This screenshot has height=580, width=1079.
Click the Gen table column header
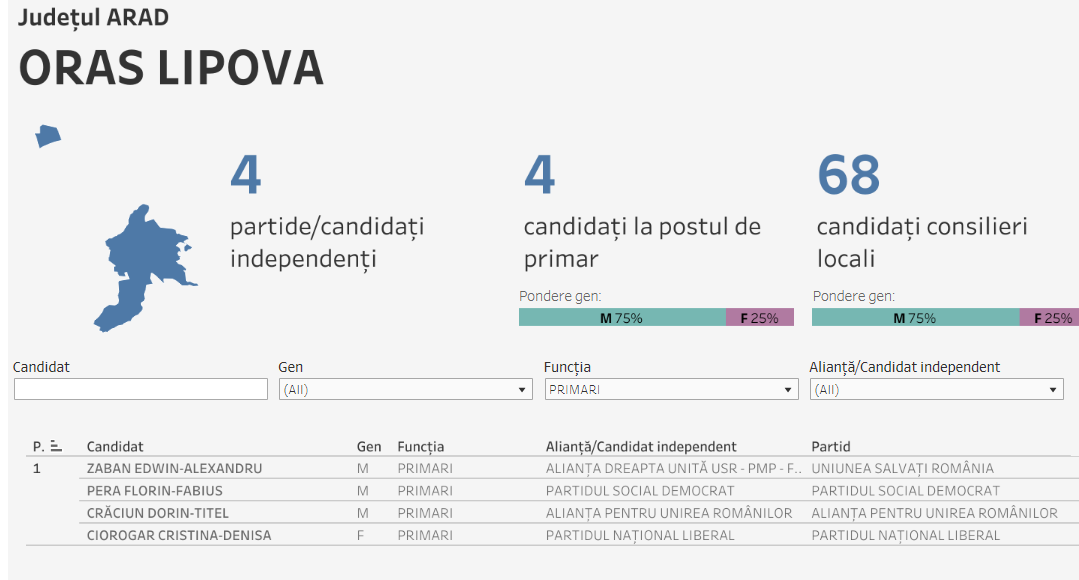pos(368,447)
